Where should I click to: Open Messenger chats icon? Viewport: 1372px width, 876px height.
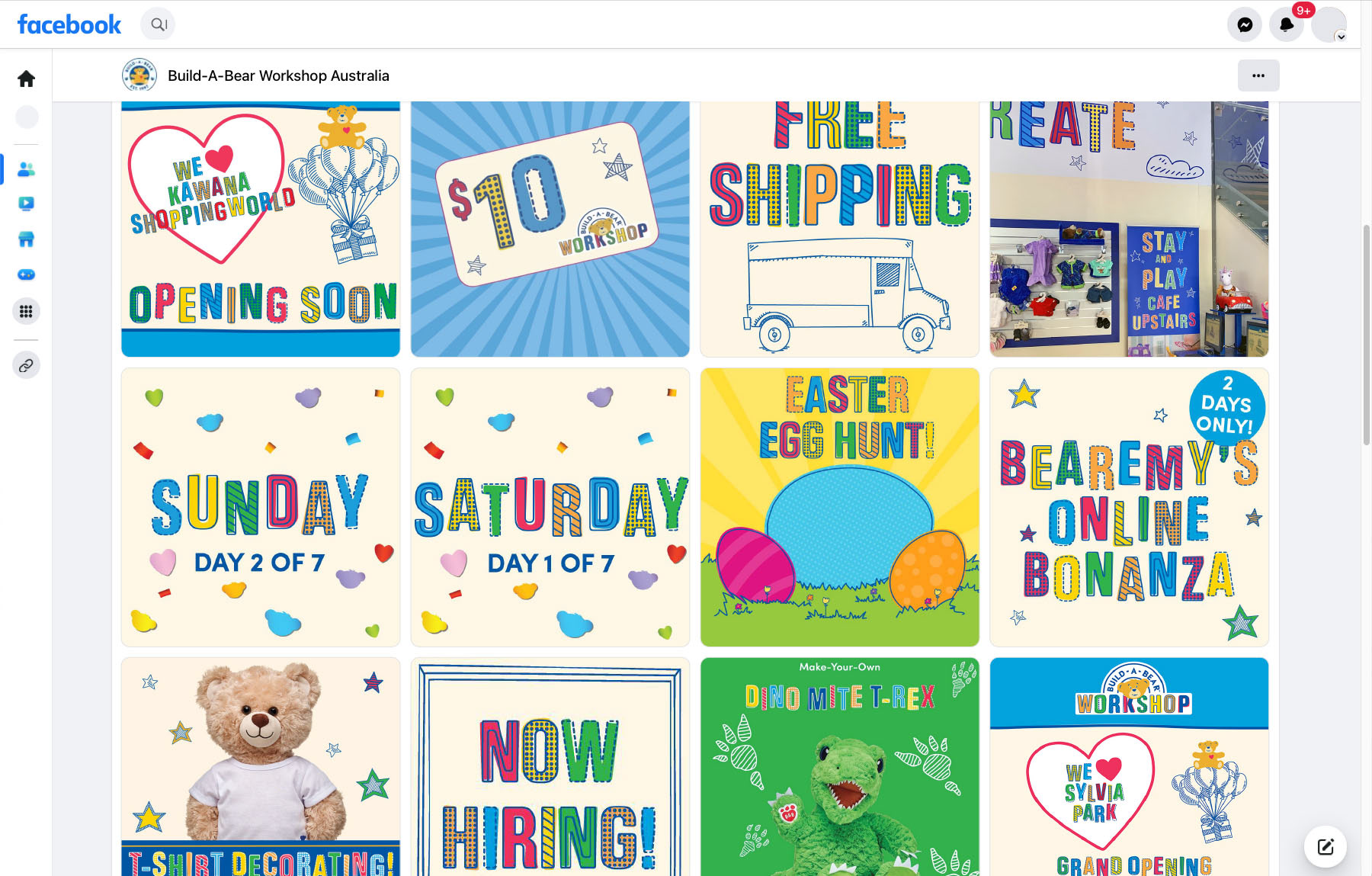tap(1245, 25)
